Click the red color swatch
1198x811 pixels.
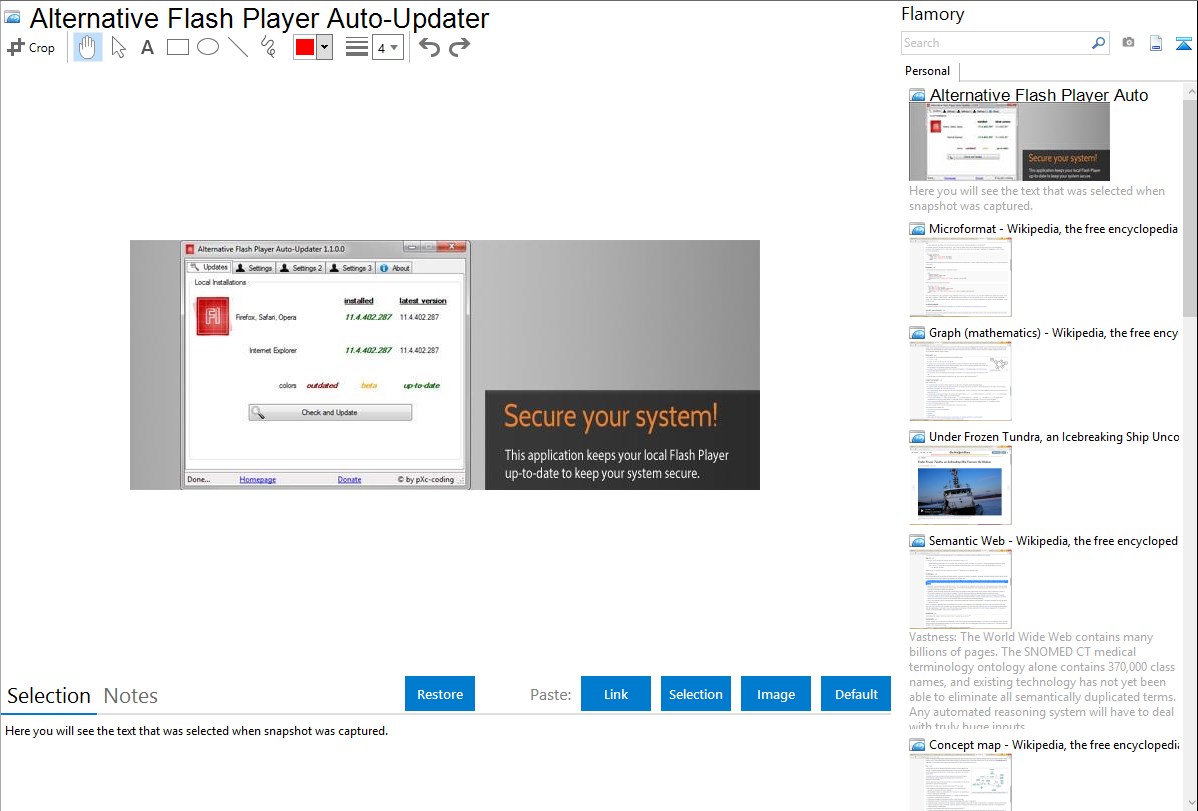[x=305, y=47]
